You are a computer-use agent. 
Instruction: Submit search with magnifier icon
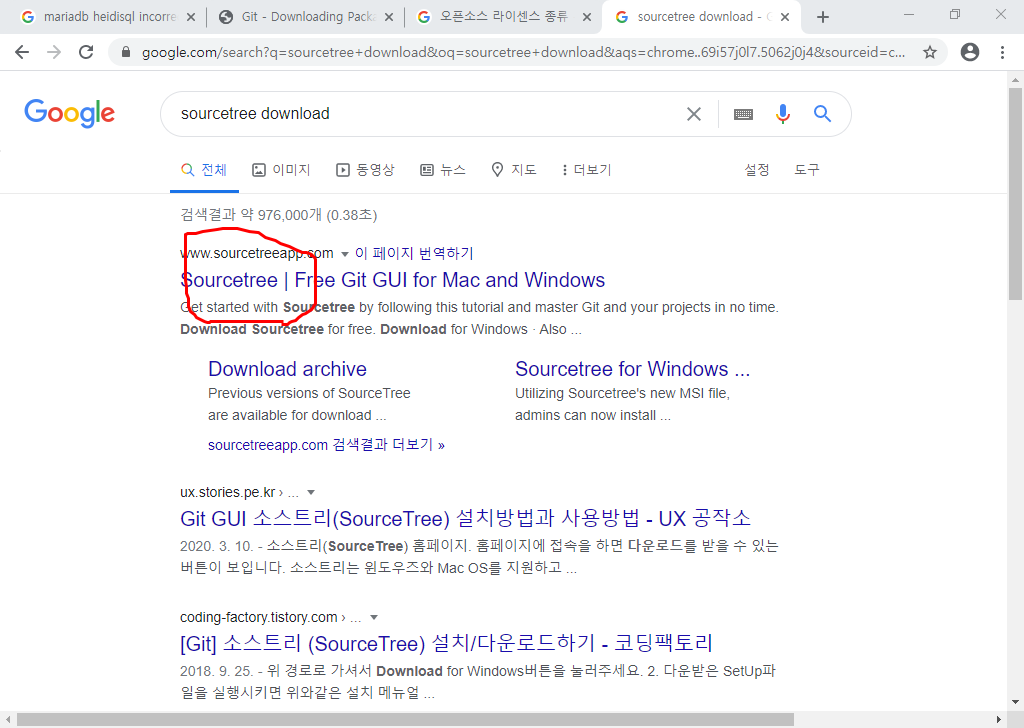pyautogui.click(x=822, y=114)
